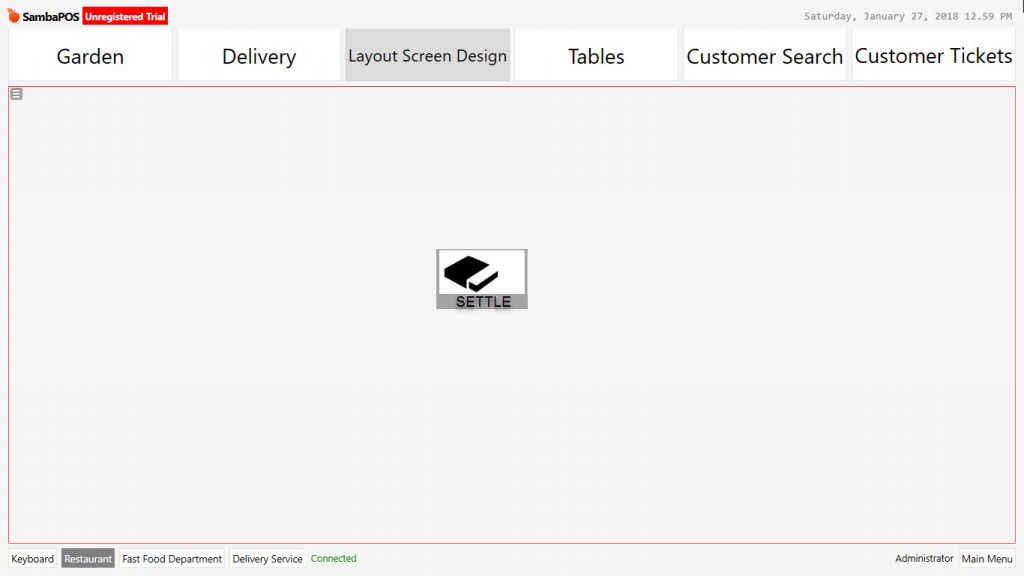Open the Customer Search tab
This screenshot has width=1024, height=576.
(x=765, y=55)
